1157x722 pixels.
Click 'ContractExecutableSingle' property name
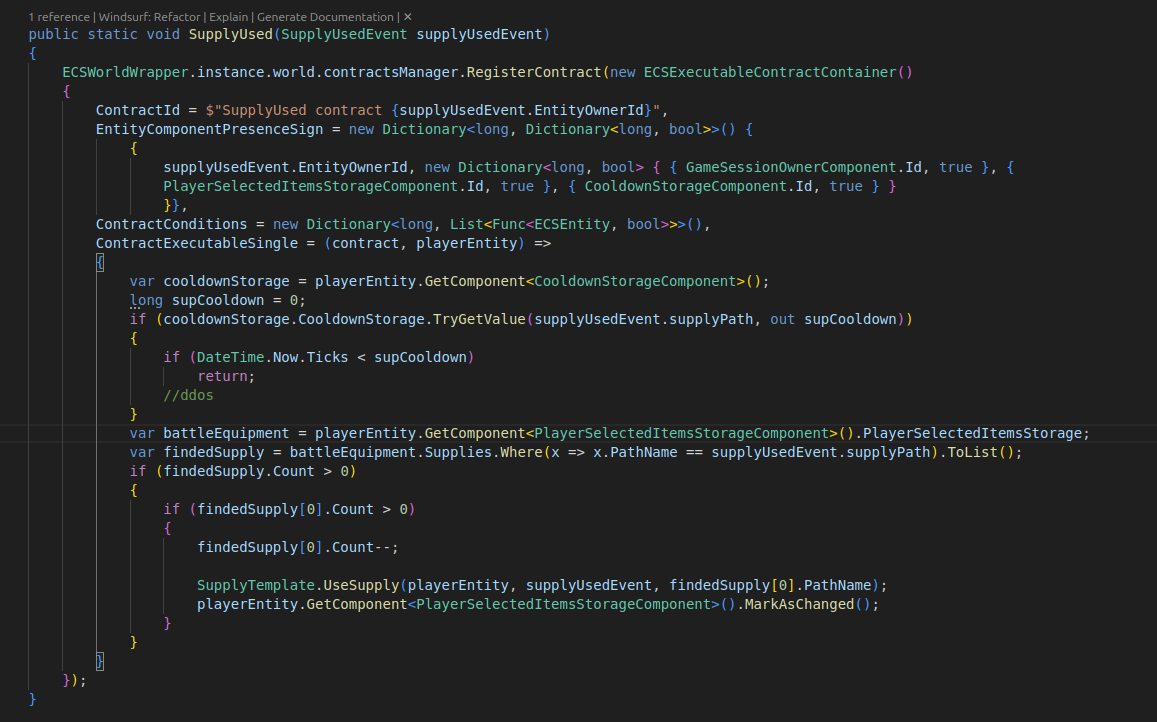pos(197,244)
